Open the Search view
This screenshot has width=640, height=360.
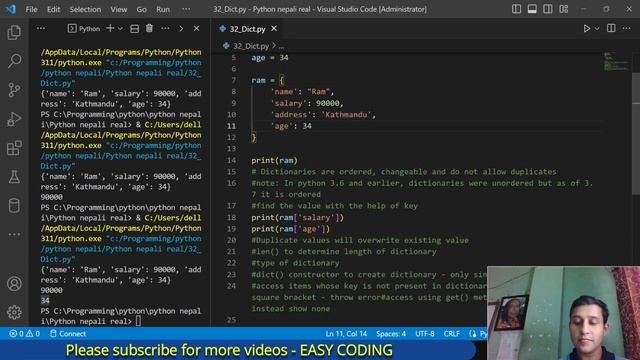click(14, 61)
